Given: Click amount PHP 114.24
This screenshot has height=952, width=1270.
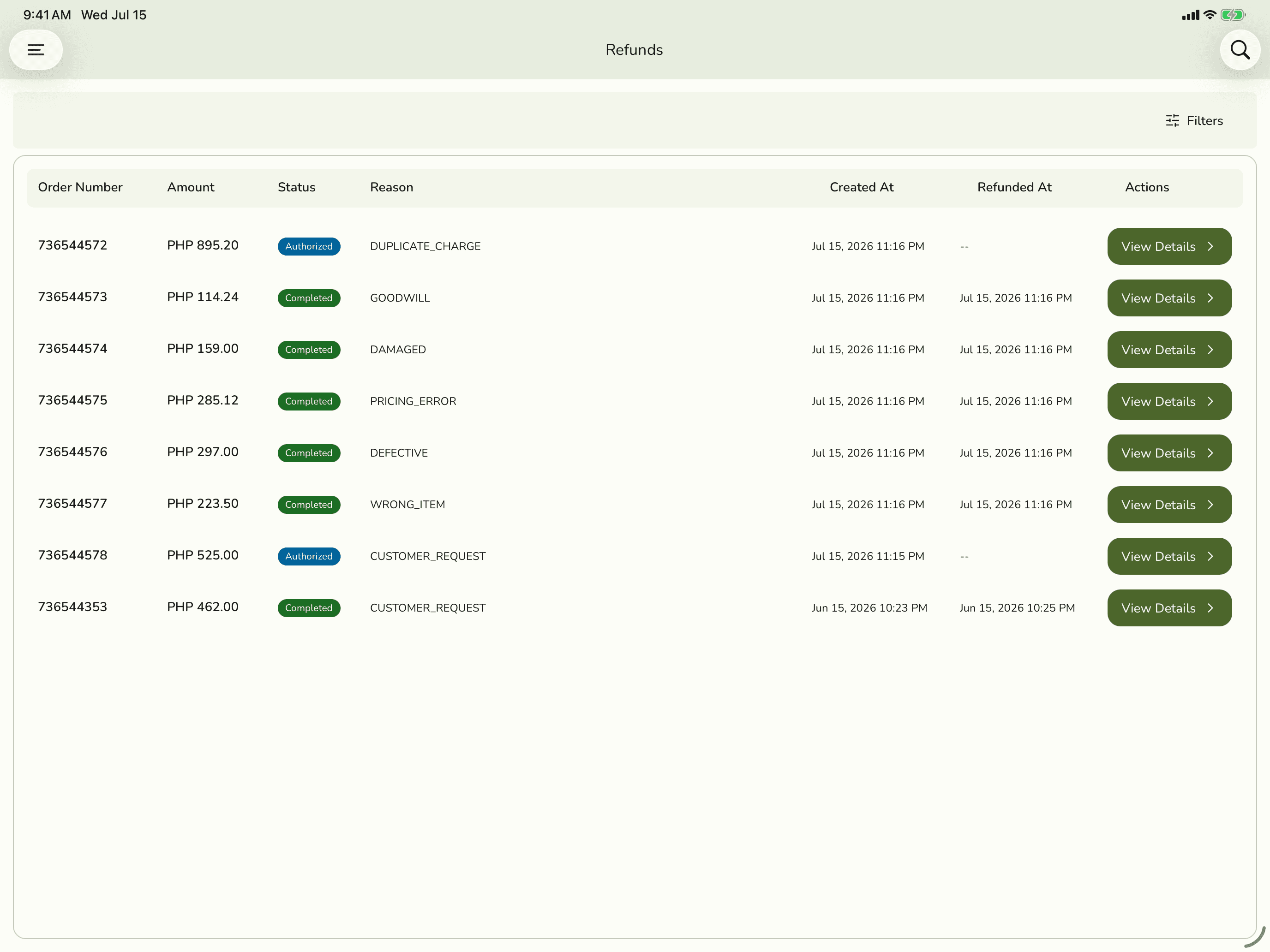Looking at the screenshot, I should tap(203, 297).
